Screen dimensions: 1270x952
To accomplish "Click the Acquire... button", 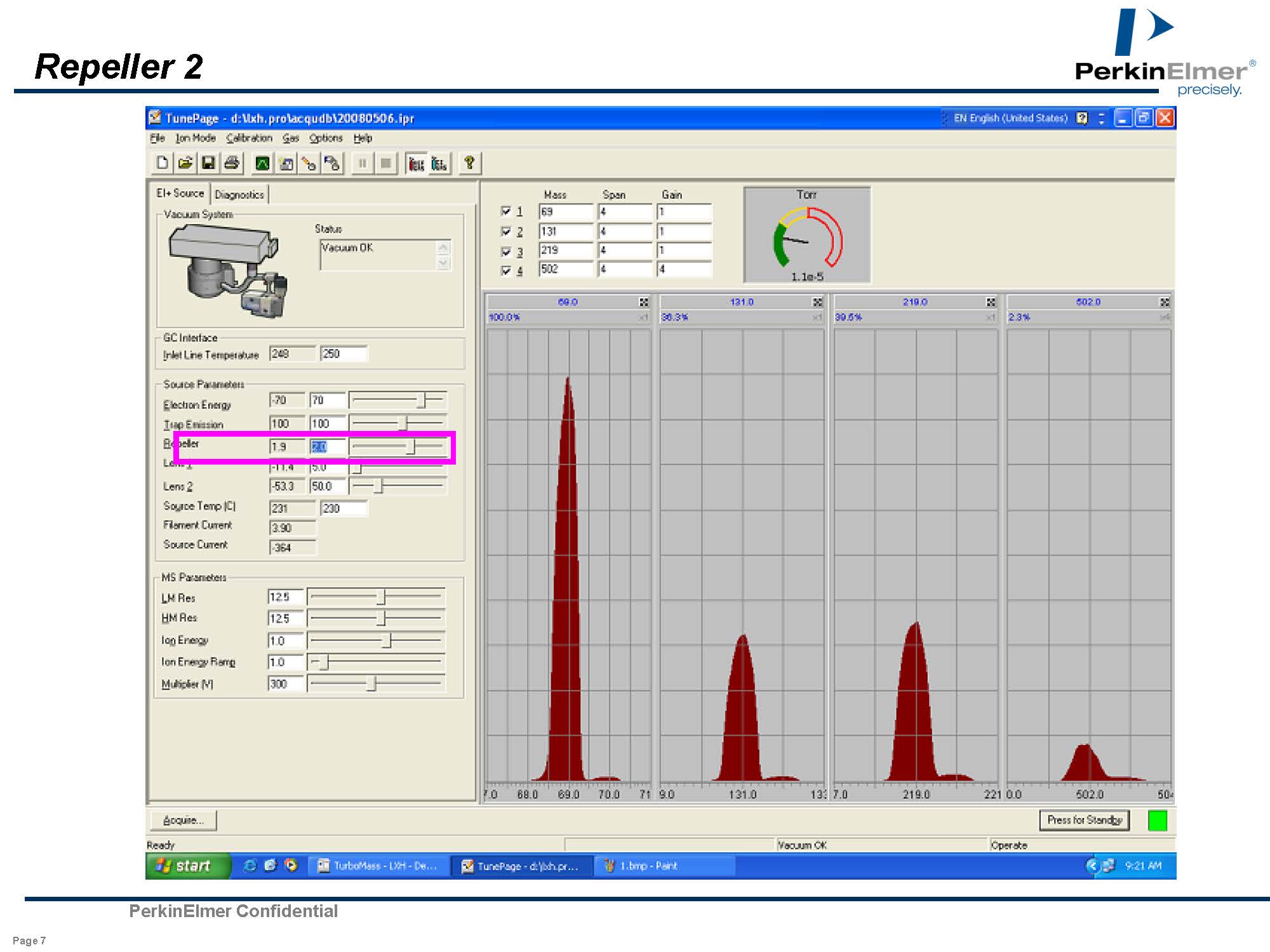I will point(184,820).
